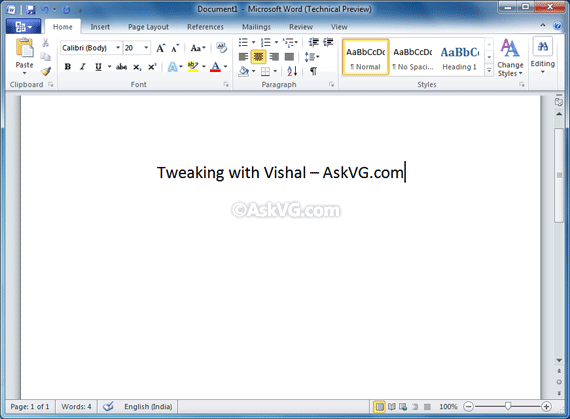Toggle Bold formatting

(68, 67)
